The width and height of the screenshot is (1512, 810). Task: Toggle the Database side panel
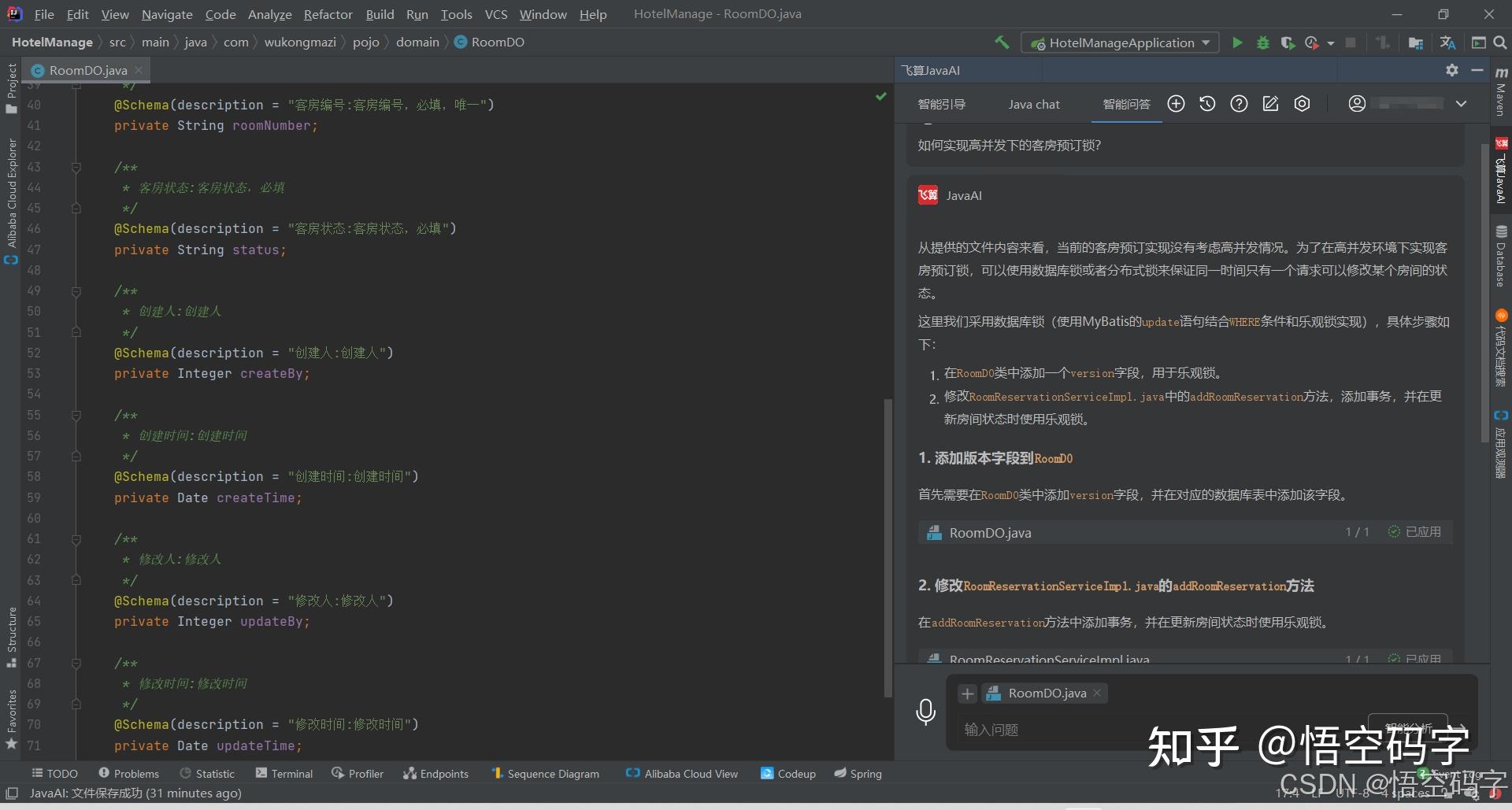(1501, 257)
